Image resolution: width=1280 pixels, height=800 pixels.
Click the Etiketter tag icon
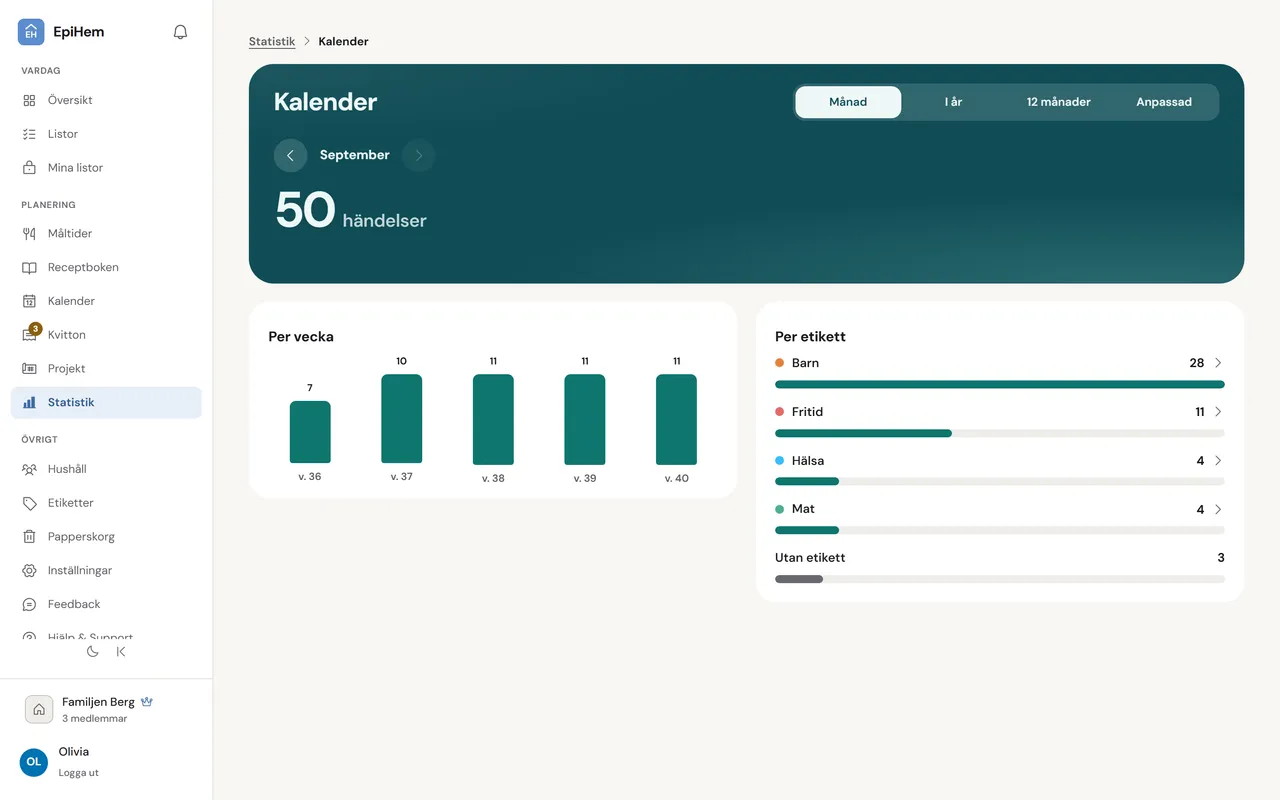pos(30,503)
